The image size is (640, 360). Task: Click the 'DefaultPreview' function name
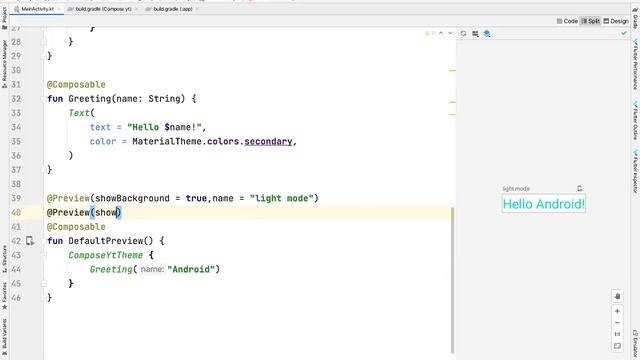(x=105, y=241)
